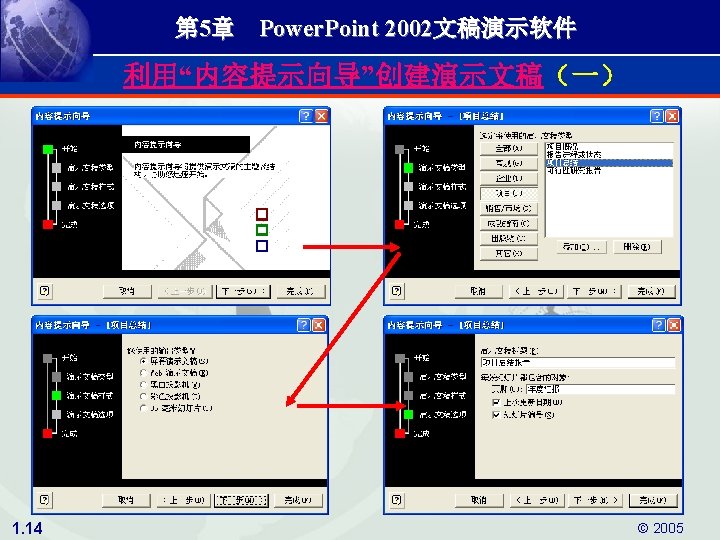Screen dimensions: 720x540
Task: Click the 添加 button under the template list
Action: point(582,247)
